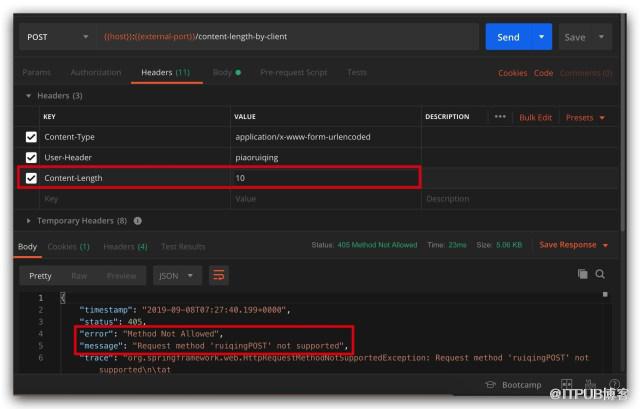Uncheck the Content-Type header checkbox
This screenshot has width=640, height=409.
pos(31,137)
